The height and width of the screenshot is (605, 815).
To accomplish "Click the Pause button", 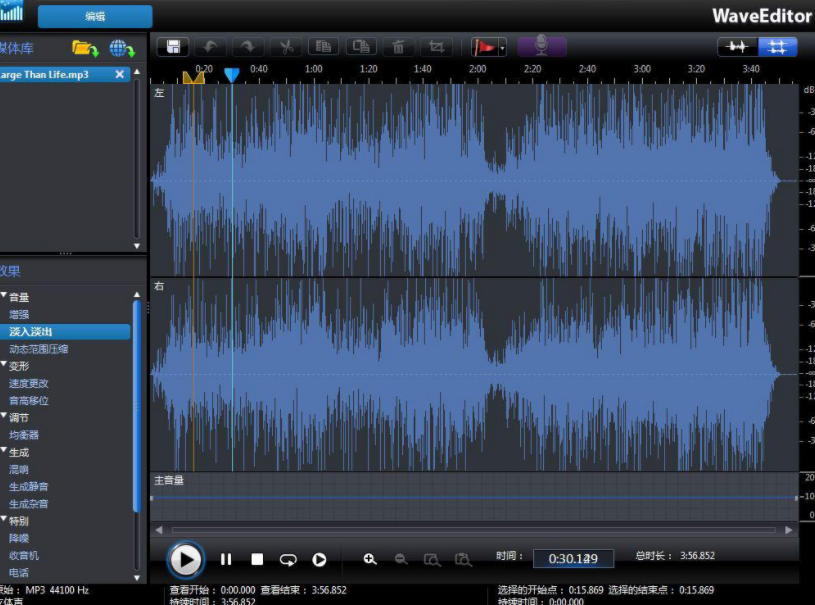I will 226,559.
